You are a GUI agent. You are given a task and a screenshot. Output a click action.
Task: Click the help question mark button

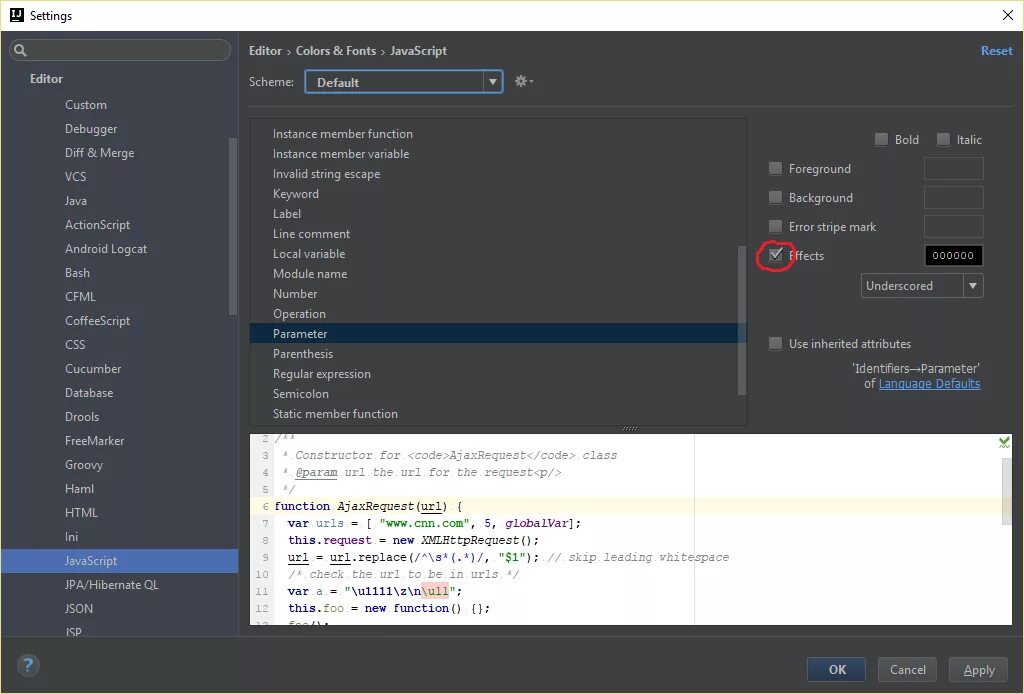click(x=27, y=666)
